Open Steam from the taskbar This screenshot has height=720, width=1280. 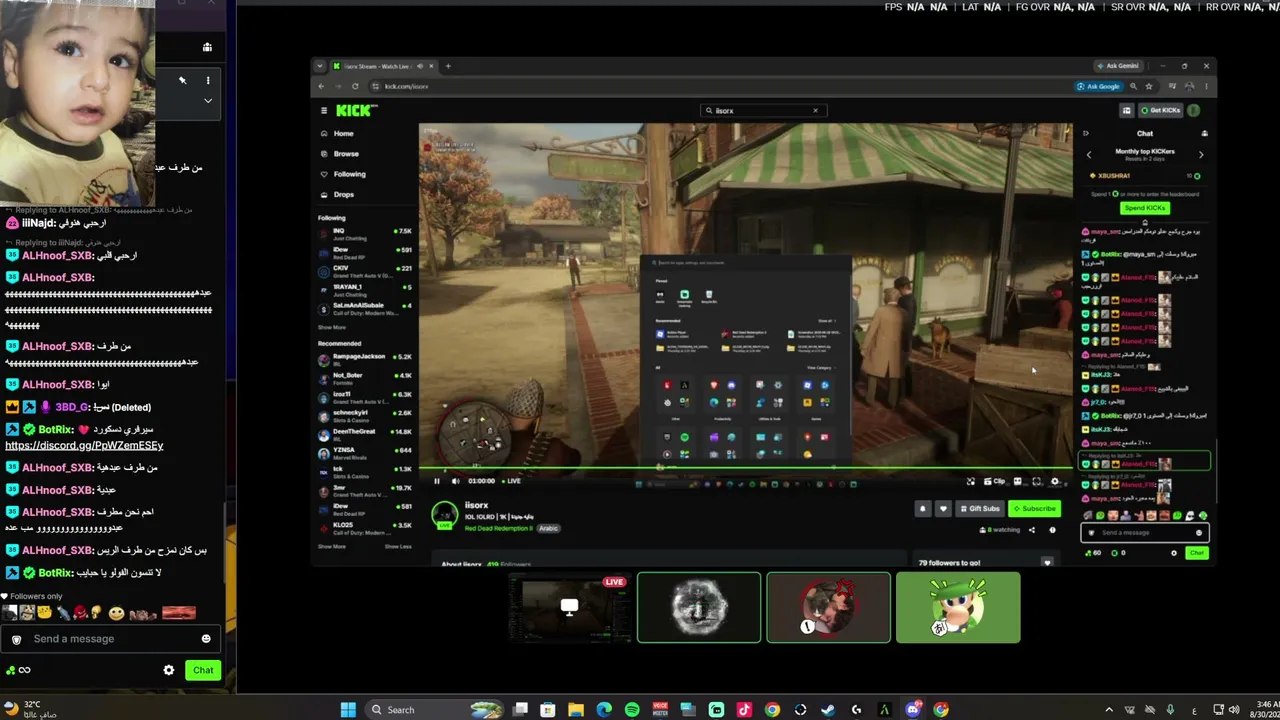[x=828, y=710]
